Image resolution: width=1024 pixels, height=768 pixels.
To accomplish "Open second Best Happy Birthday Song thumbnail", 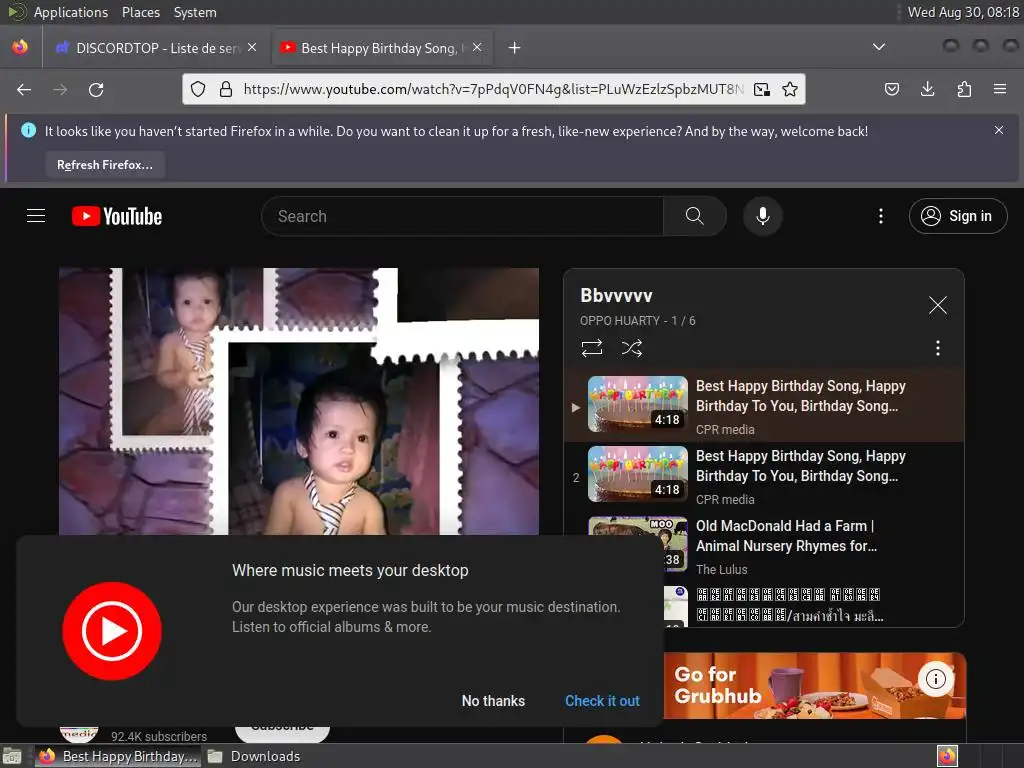I will pyautogui.click(x=637, y=474).
